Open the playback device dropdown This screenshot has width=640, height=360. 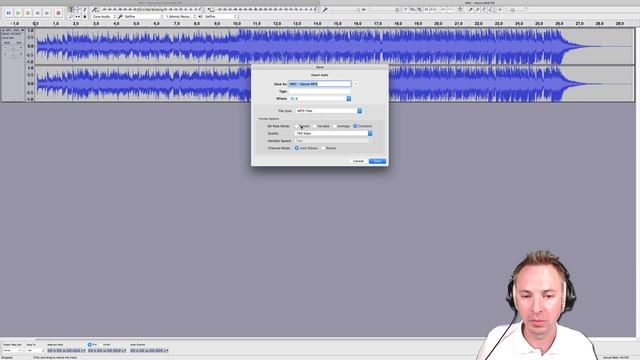pos(220,17)
